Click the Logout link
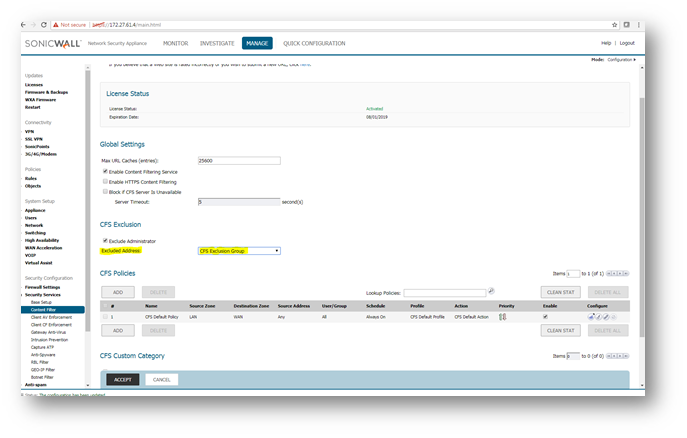 point(627,43)
